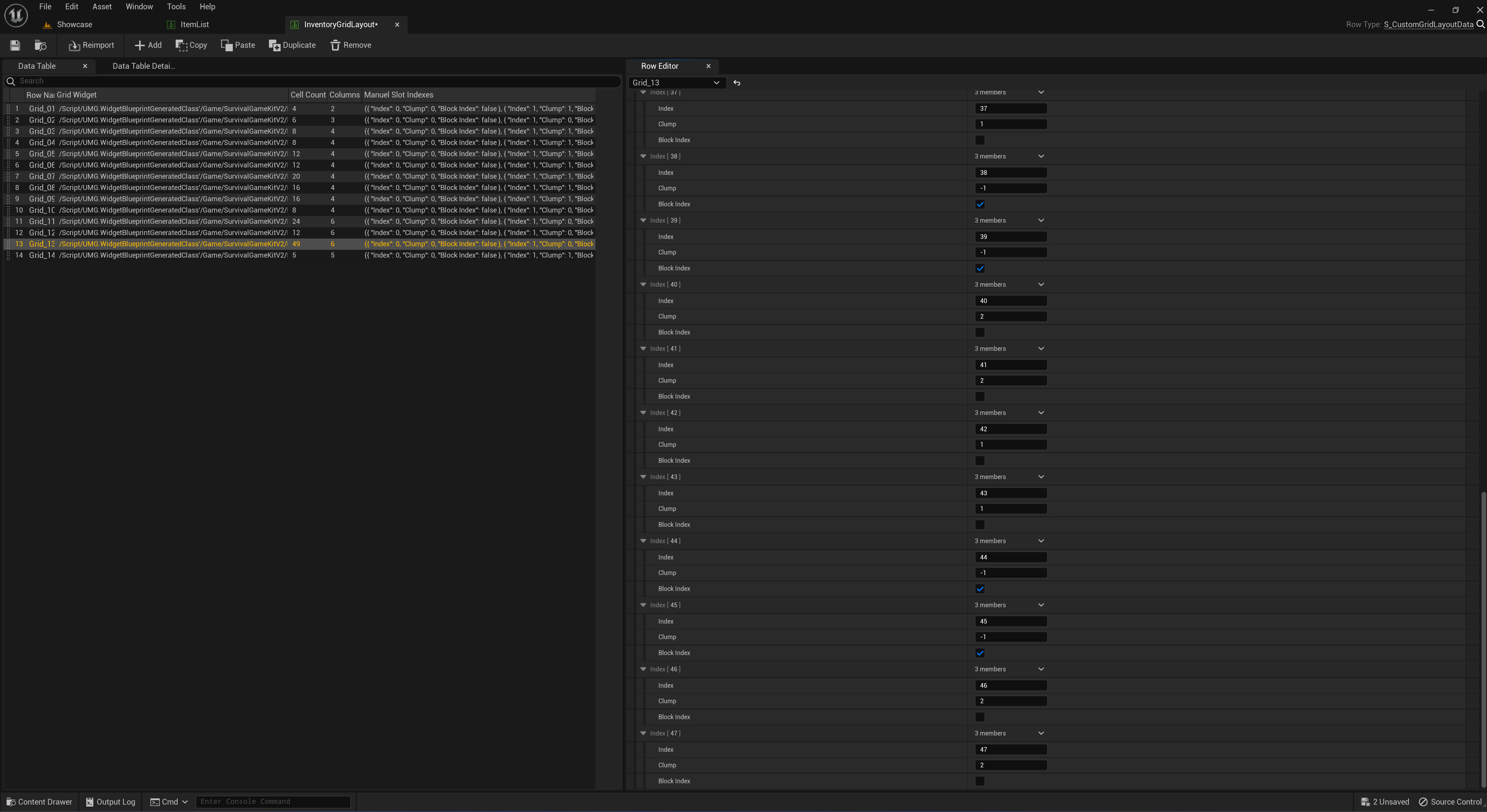Uncheck Block Index under Index 44
This screenshot has width=1487, height=812.
coord(979,589)
